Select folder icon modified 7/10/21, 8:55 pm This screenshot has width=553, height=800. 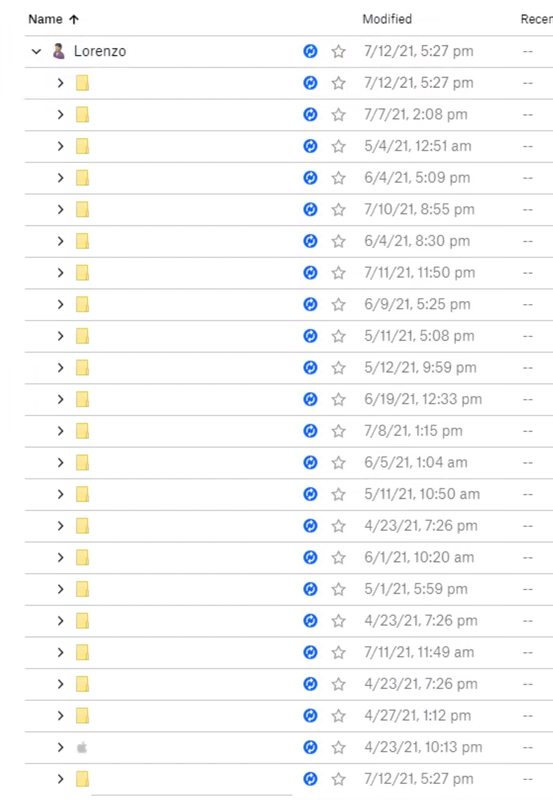(x=82, y=209)
